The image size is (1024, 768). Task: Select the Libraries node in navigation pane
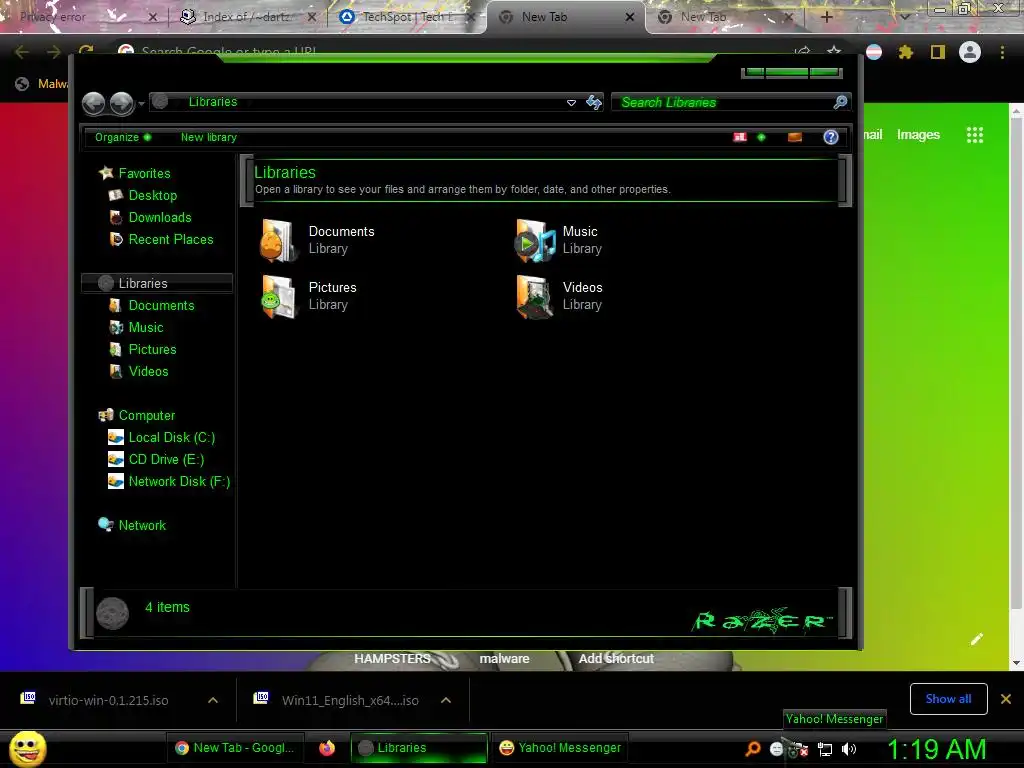(157, 283)
